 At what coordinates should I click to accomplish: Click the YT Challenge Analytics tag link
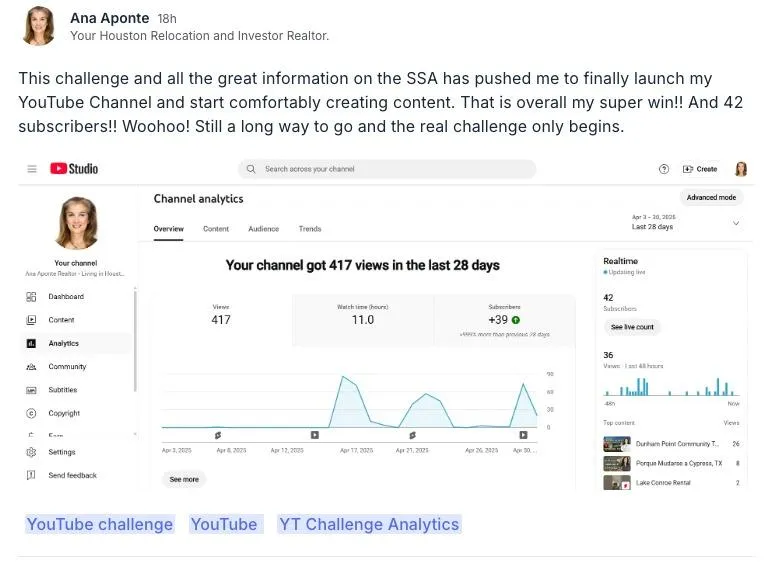click(369, 524)
